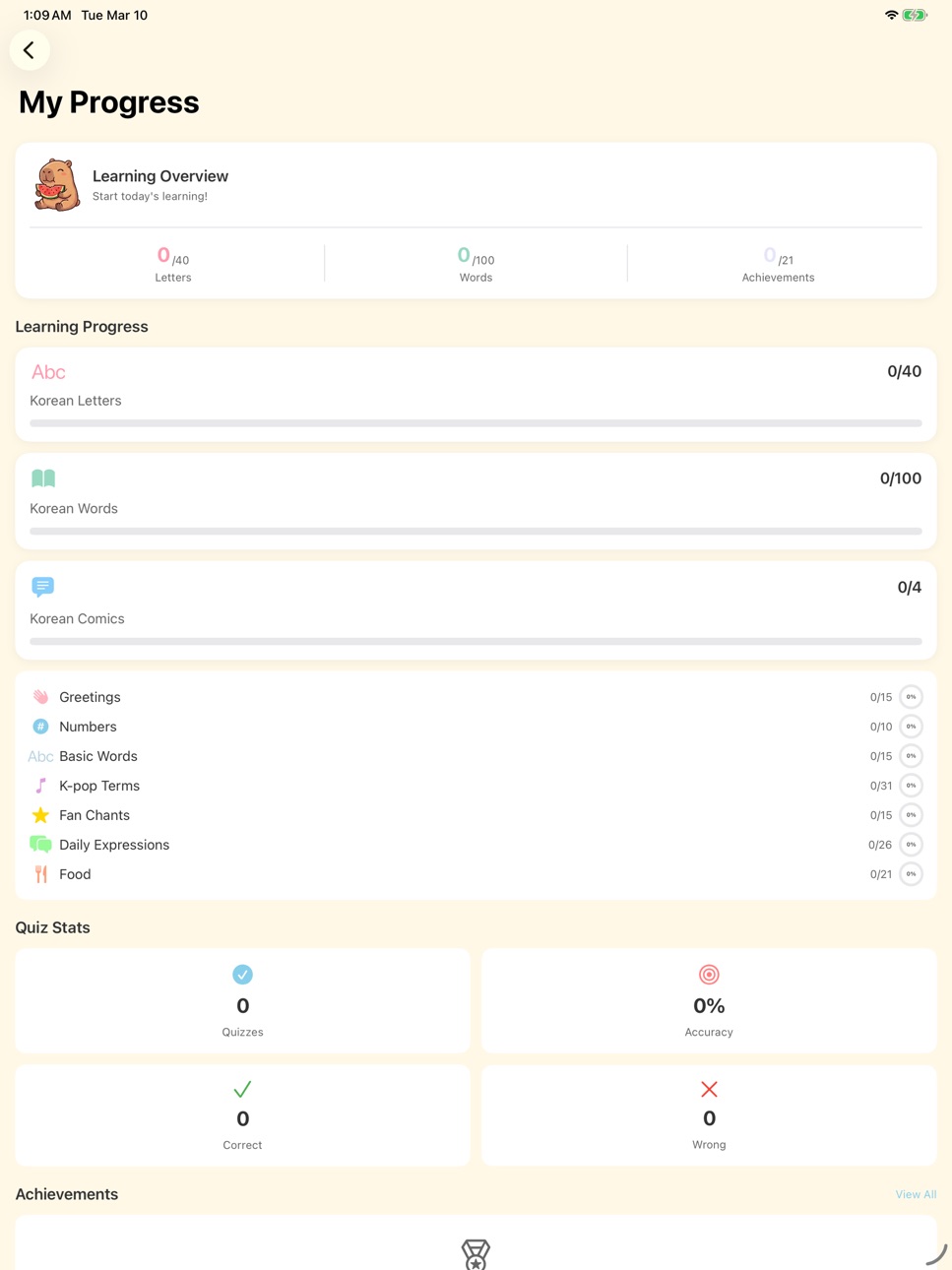This screenshot has height=1270, width=952.
Task: Tap the Words 0/100 overview stat
Action: 476,264
